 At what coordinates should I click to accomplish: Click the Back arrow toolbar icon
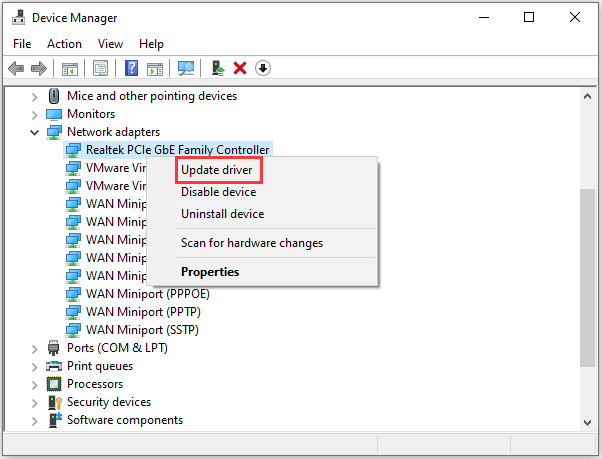click(16, 69)
